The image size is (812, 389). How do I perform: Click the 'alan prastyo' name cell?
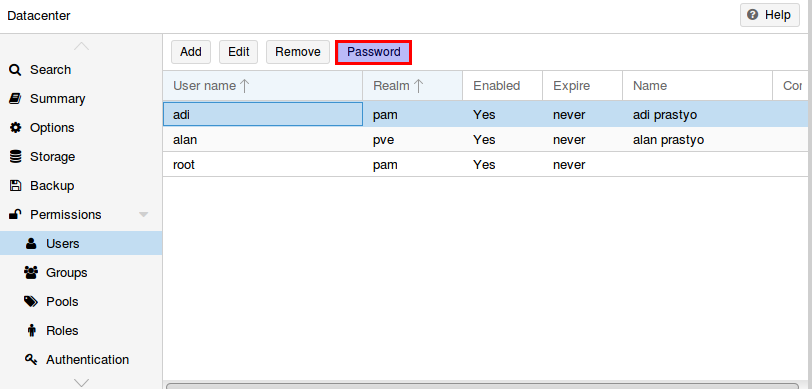(x=697, y=140)
